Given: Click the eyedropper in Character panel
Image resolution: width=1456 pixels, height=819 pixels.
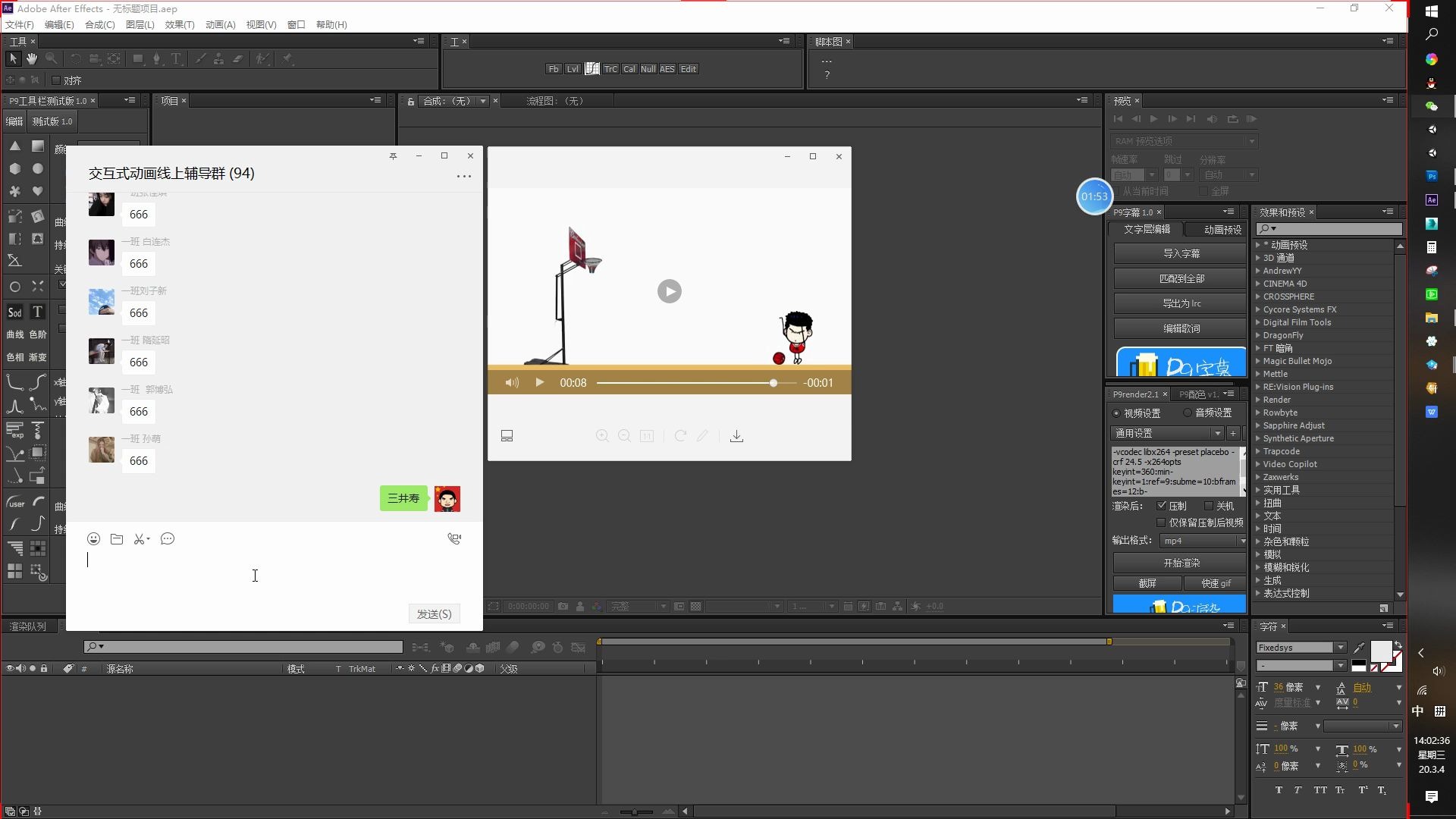Looking at the screenshot, I should coord(1359,648).
